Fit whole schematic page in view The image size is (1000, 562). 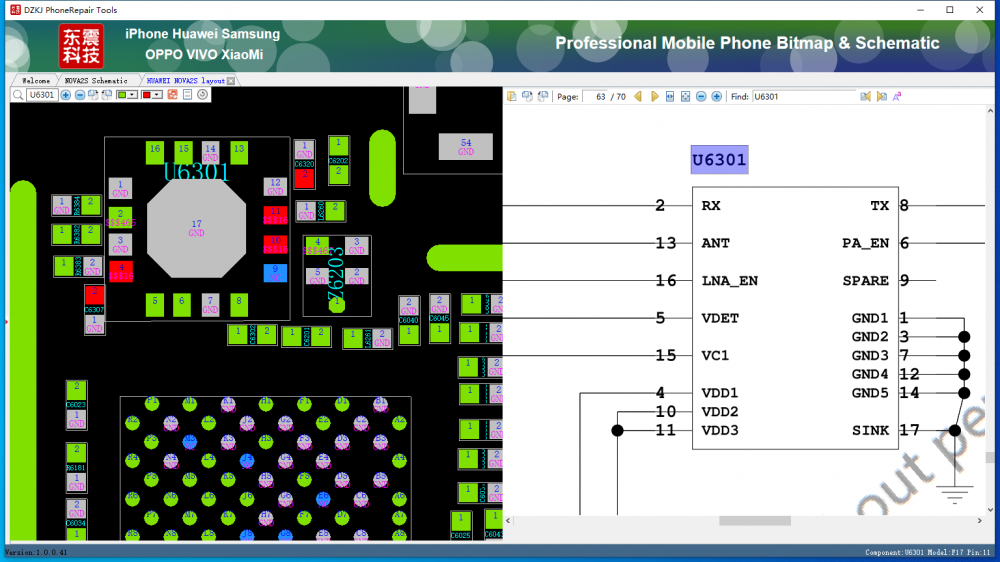click(686, 96)
